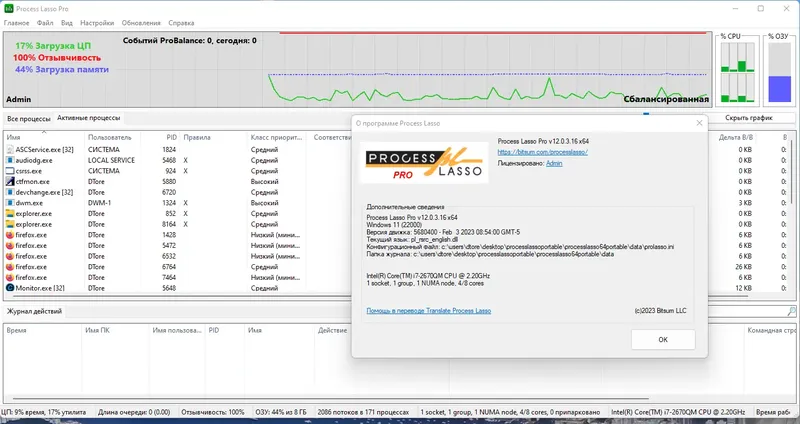Viewport: 800px width, 424px height.
Task: Click the audiodg.exe process icon
Action: 10,160
